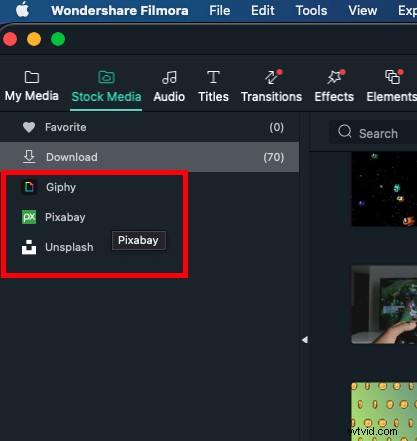
Task: Open the Apple menu
Action: point(23,10)
